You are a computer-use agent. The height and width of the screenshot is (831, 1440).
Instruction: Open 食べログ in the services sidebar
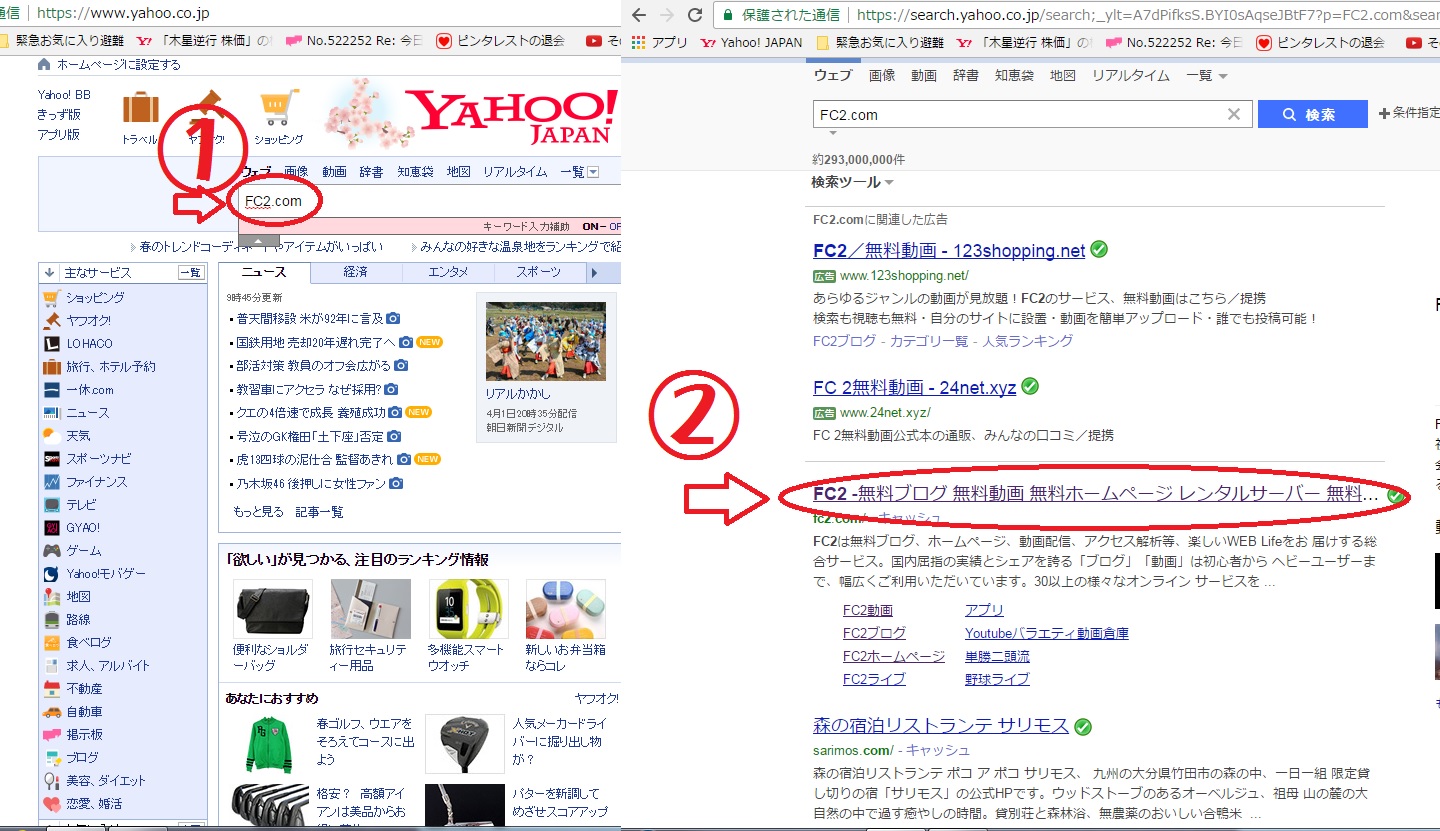pos(88,643)
